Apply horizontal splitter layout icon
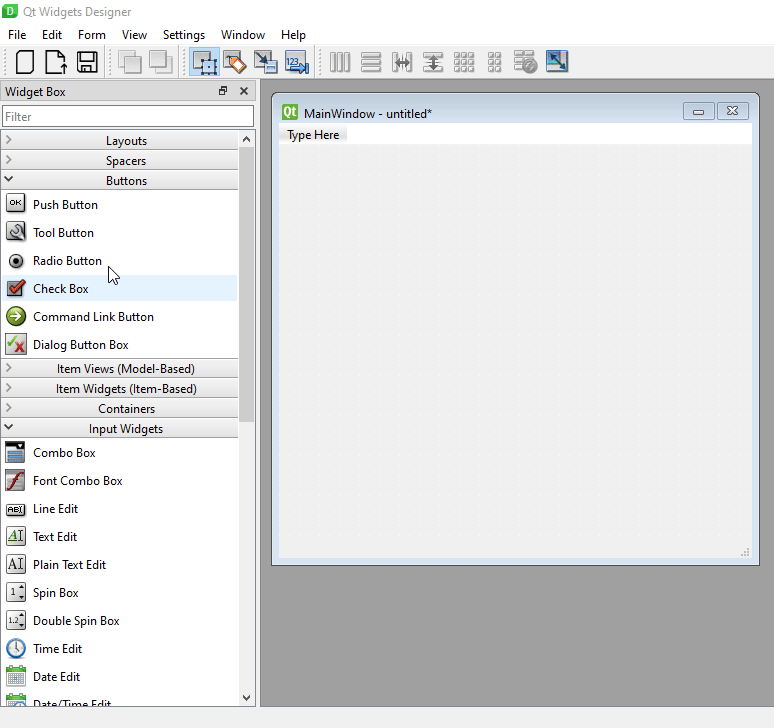 click(402, 62)
